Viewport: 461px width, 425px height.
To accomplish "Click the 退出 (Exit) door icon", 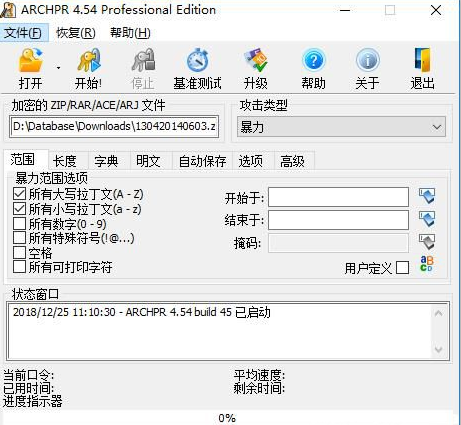I will [422, 60].
